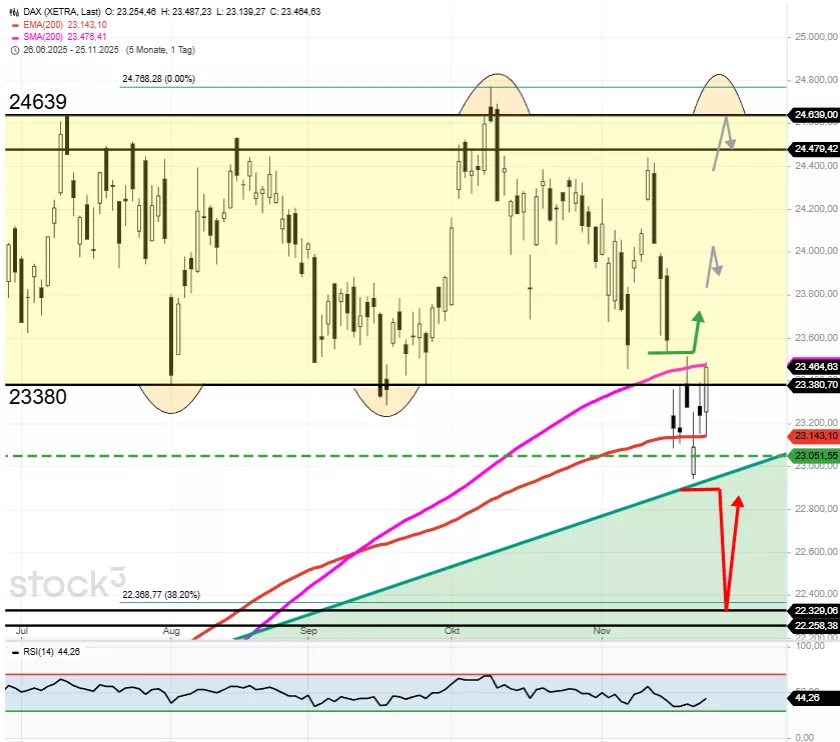Click the upper gray arrow near 24.479
The width and height of the screenshot is (840, 742).
click(725, 140)
